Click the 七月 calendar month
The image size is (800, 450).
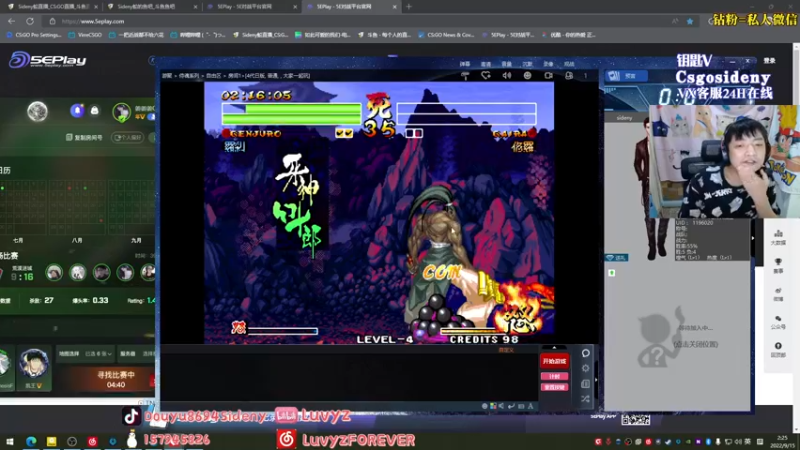click(x=18, y=240)
